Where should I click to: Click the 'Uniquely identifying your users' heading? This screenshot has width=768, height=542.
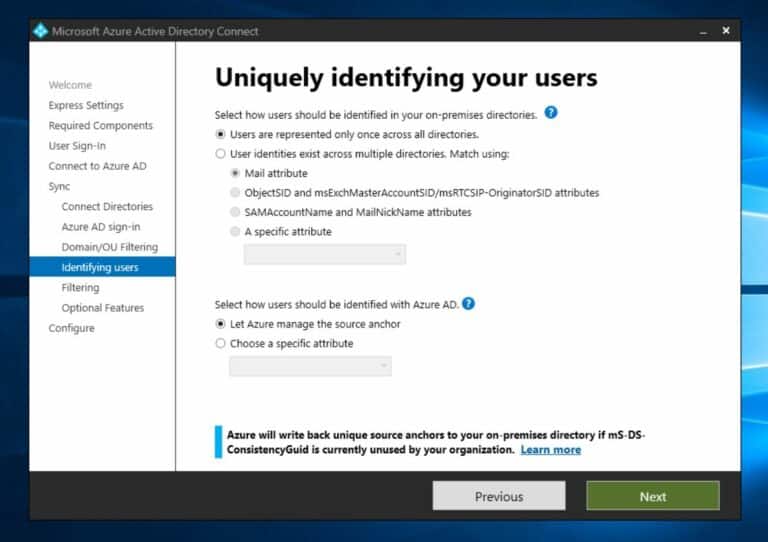pyautogui.click(x=406, y=78)
